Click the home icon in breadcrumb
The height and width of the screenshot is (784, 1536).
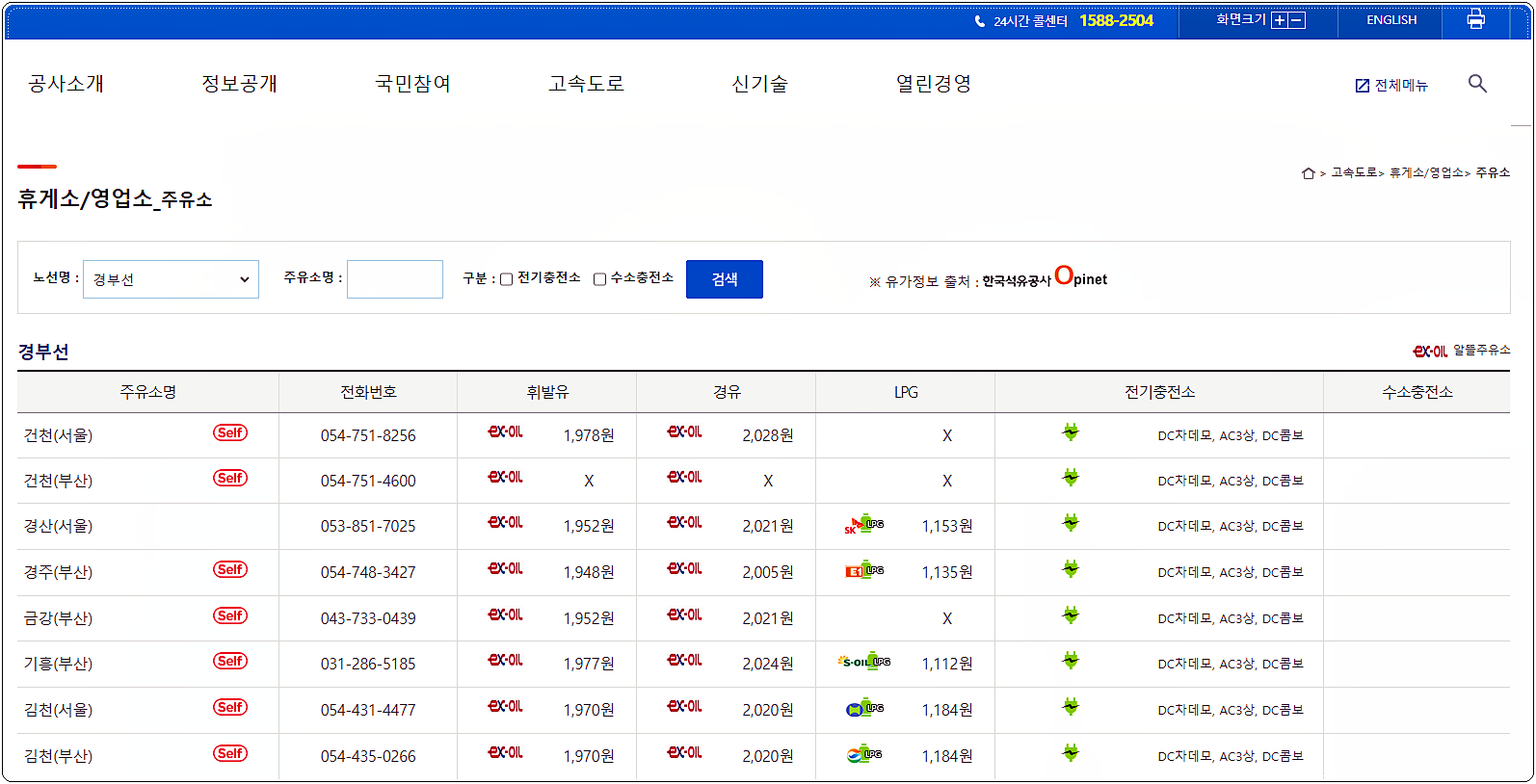point(1308,173)
